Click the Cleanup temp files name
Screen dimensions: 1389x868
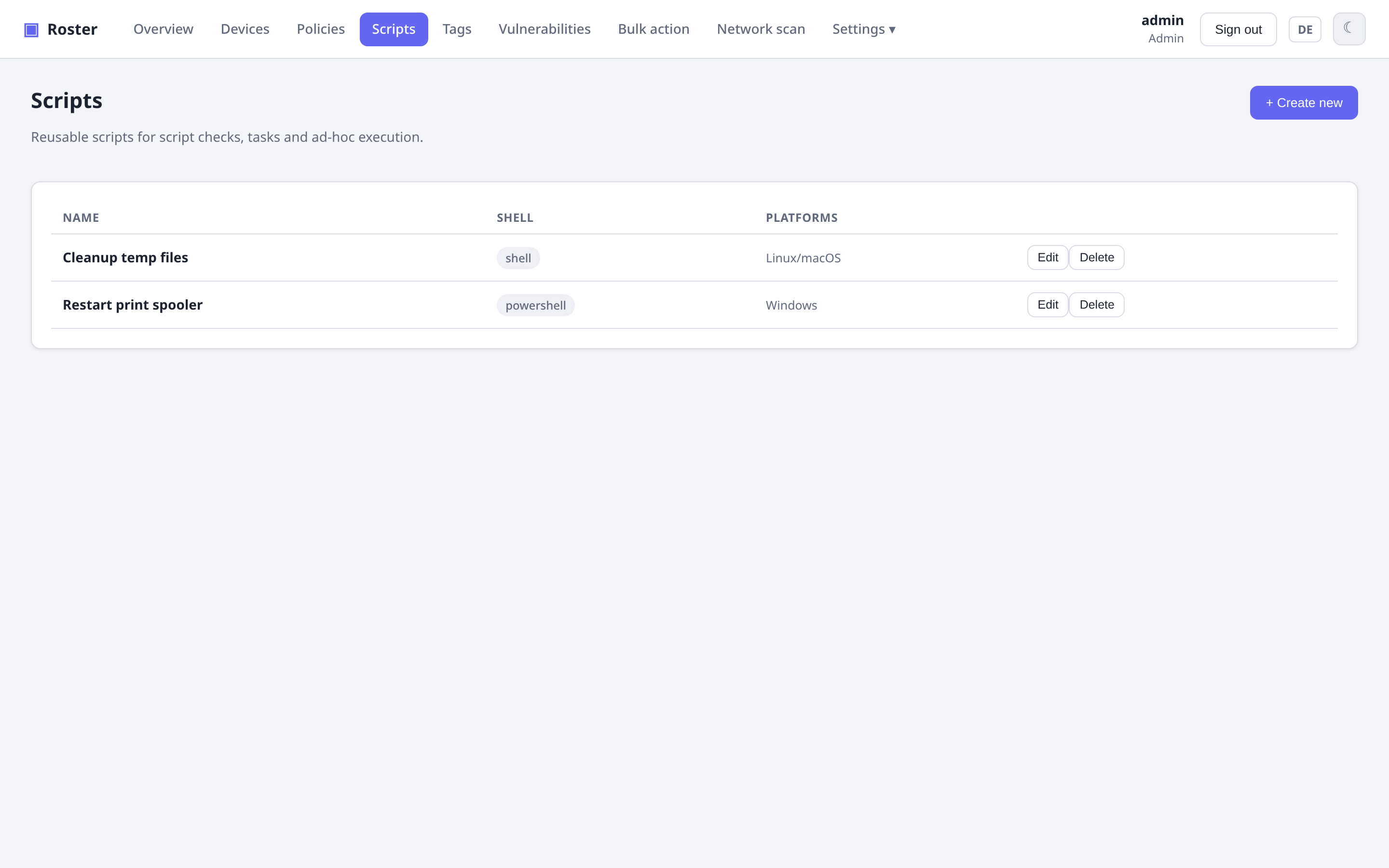tap(125, 258)
